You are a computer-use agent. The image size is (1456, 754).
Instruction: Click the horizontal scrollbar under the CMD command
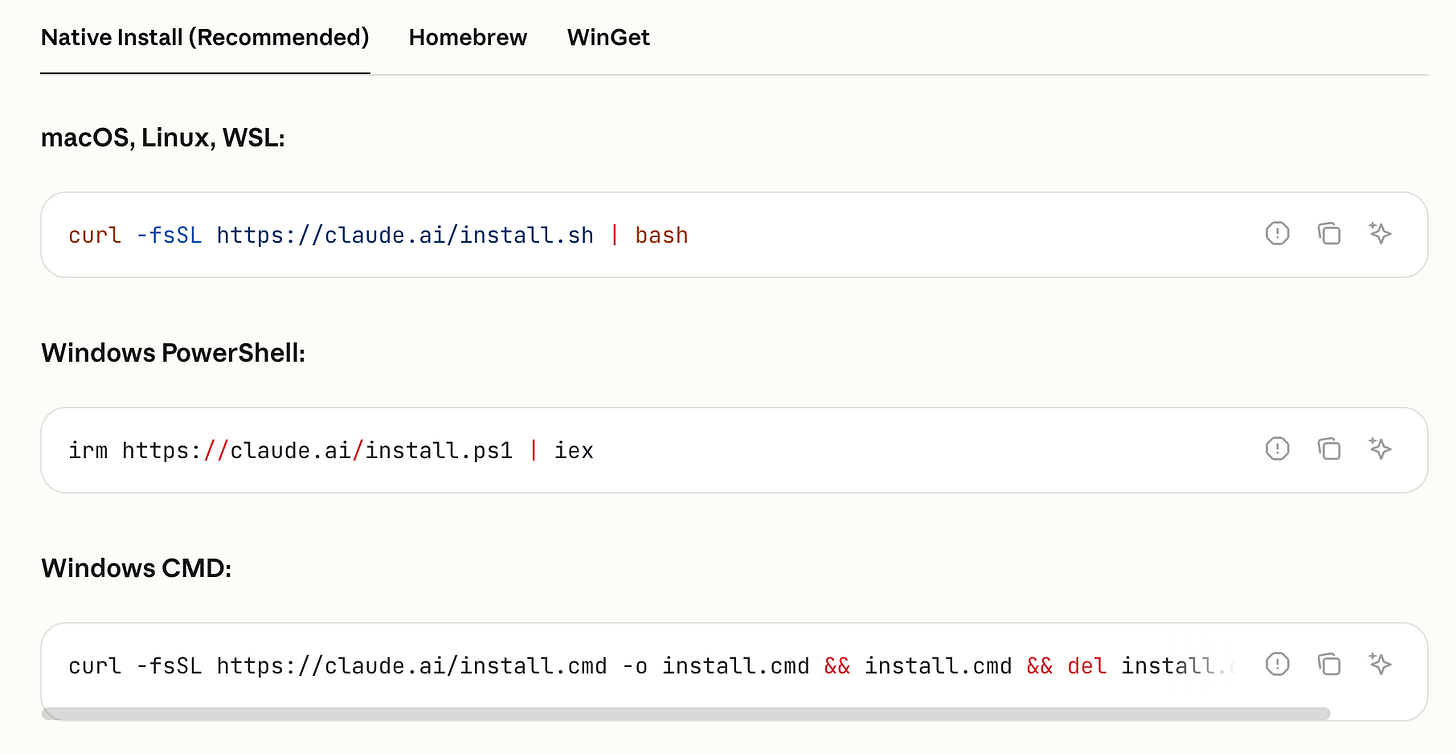click(686, 714)
